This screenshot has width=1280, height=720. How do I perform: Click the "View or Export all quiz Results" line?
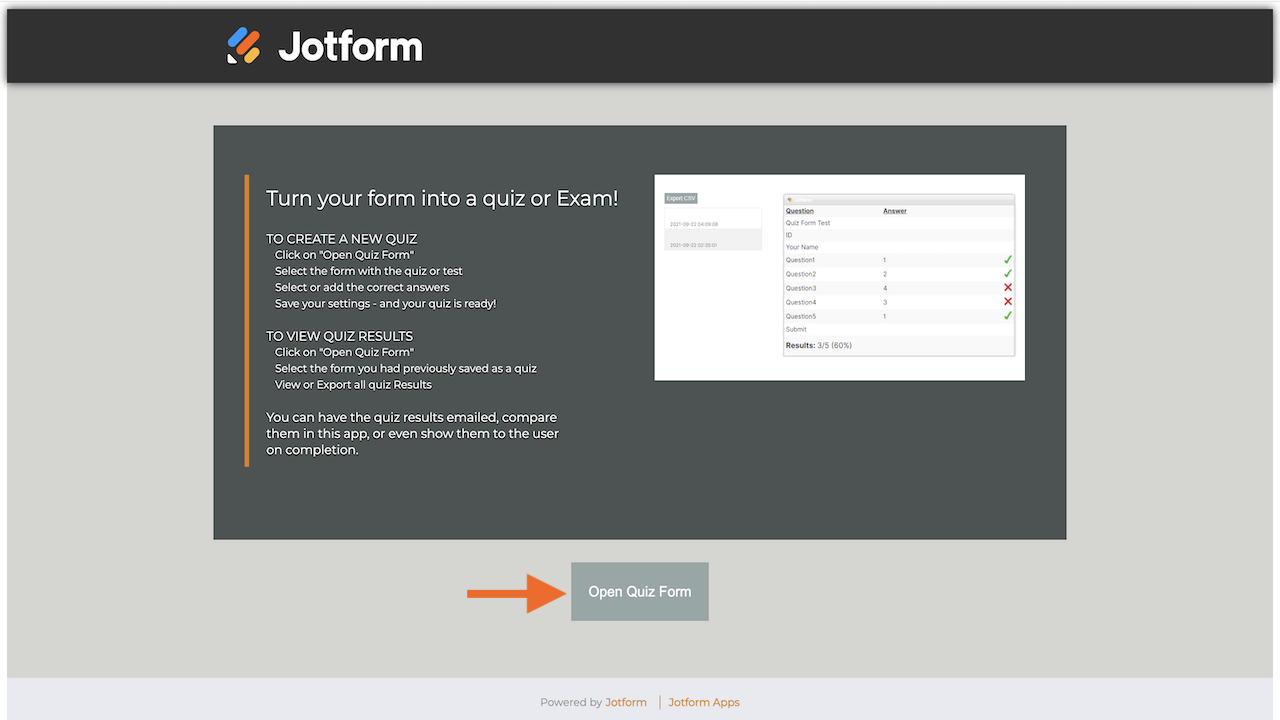354,384
